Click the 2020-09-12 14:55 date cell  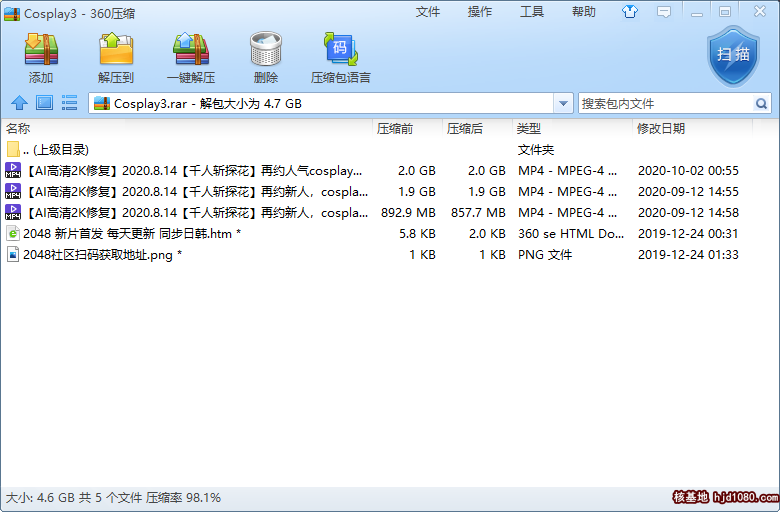click(x=688, y=192)
